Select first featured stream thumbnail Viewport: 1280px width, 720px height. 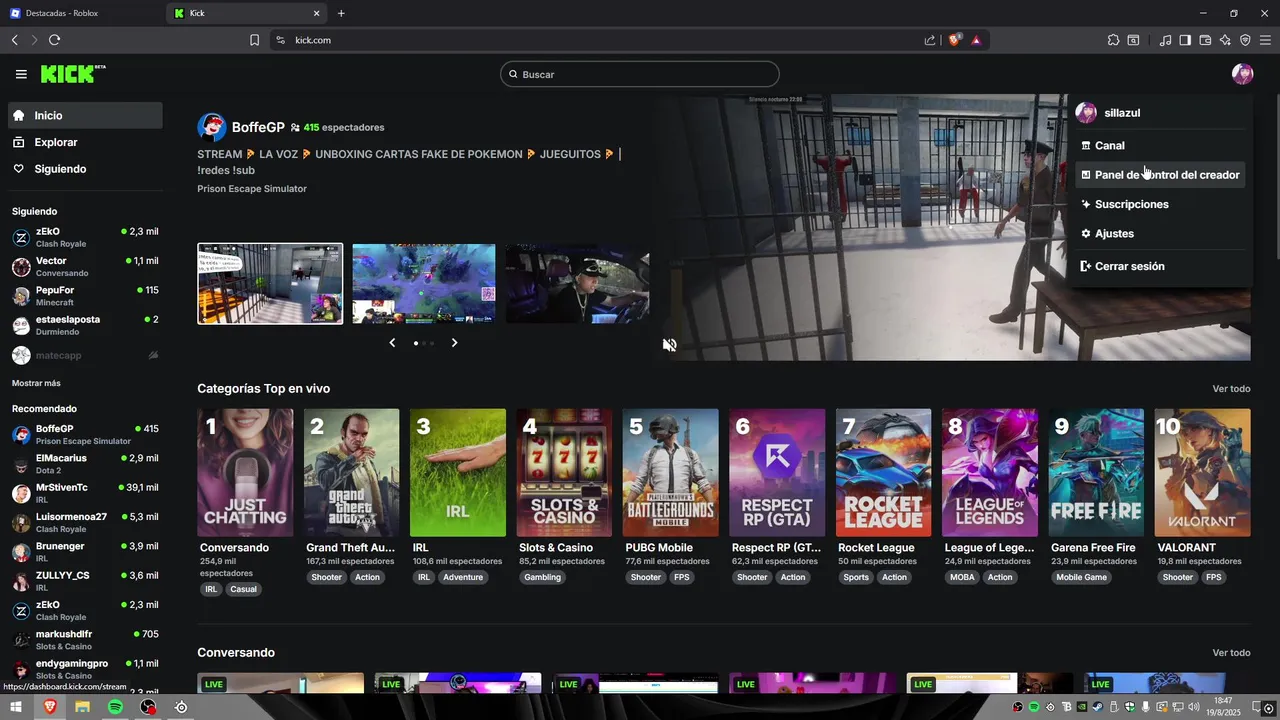(x=270, y=283)
